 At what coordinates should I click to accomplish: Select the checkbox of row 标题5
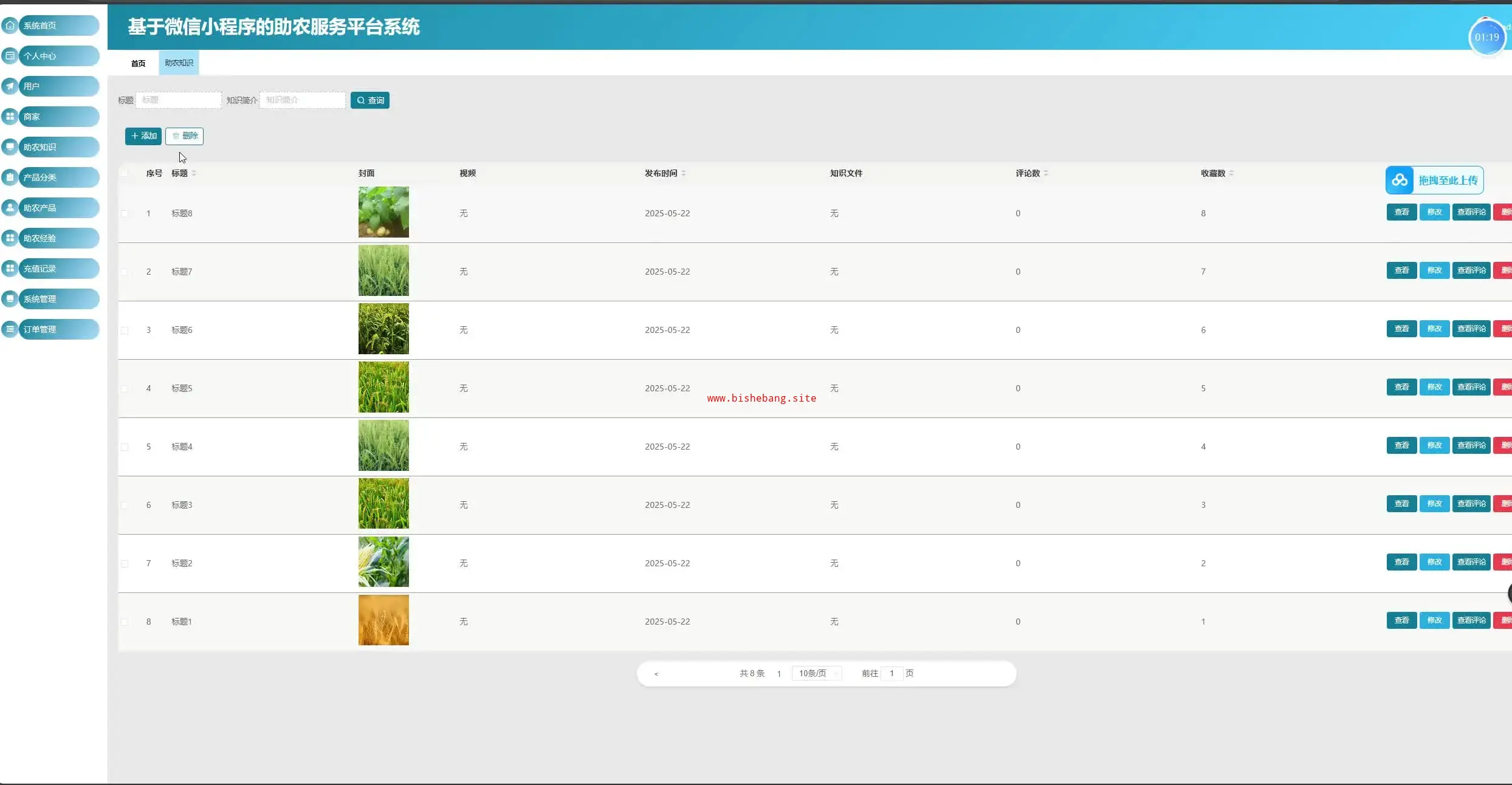(x=125, y=388)
